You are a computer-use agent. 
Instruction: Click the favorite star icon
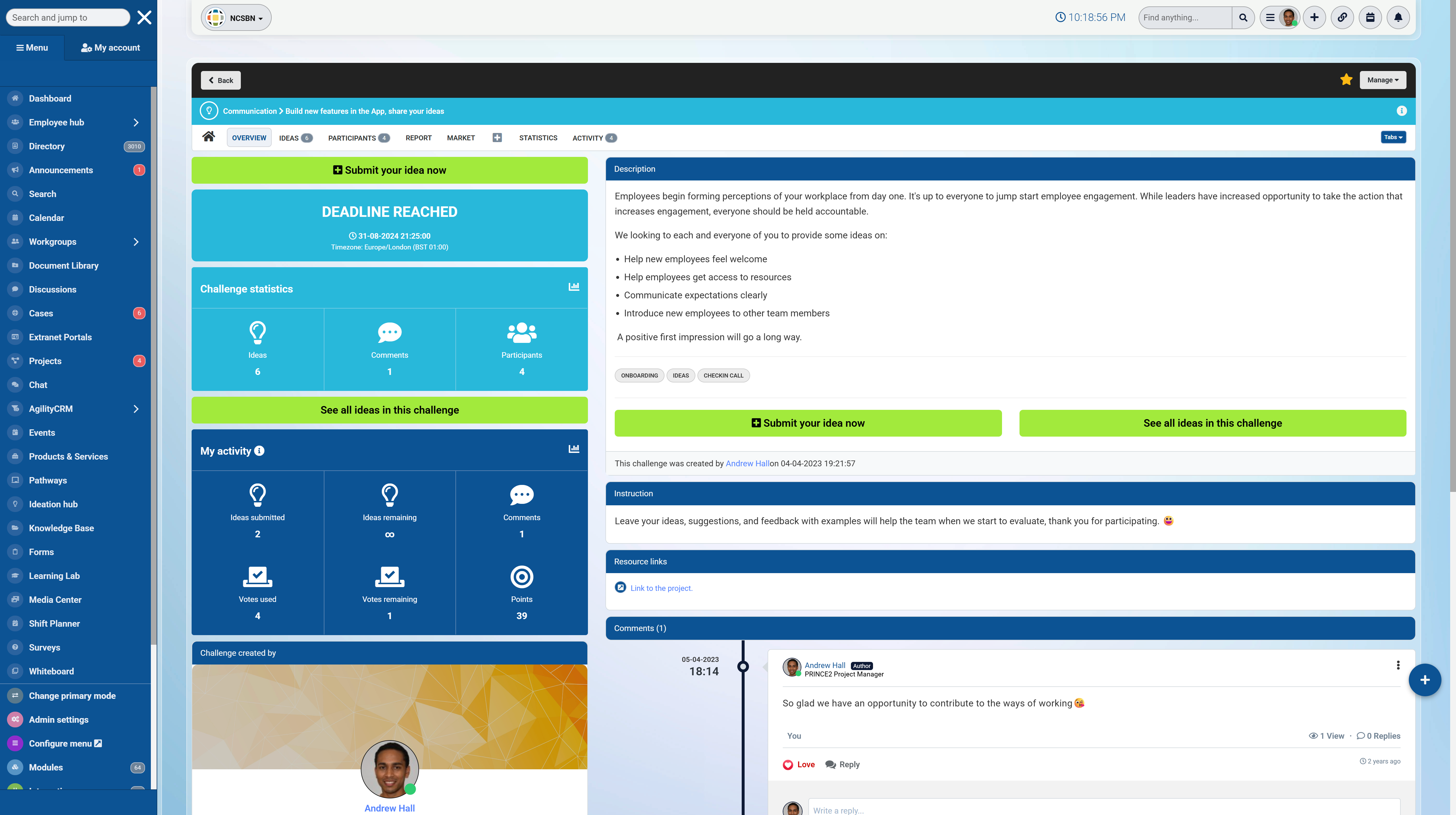click(x=1346, y=80)
